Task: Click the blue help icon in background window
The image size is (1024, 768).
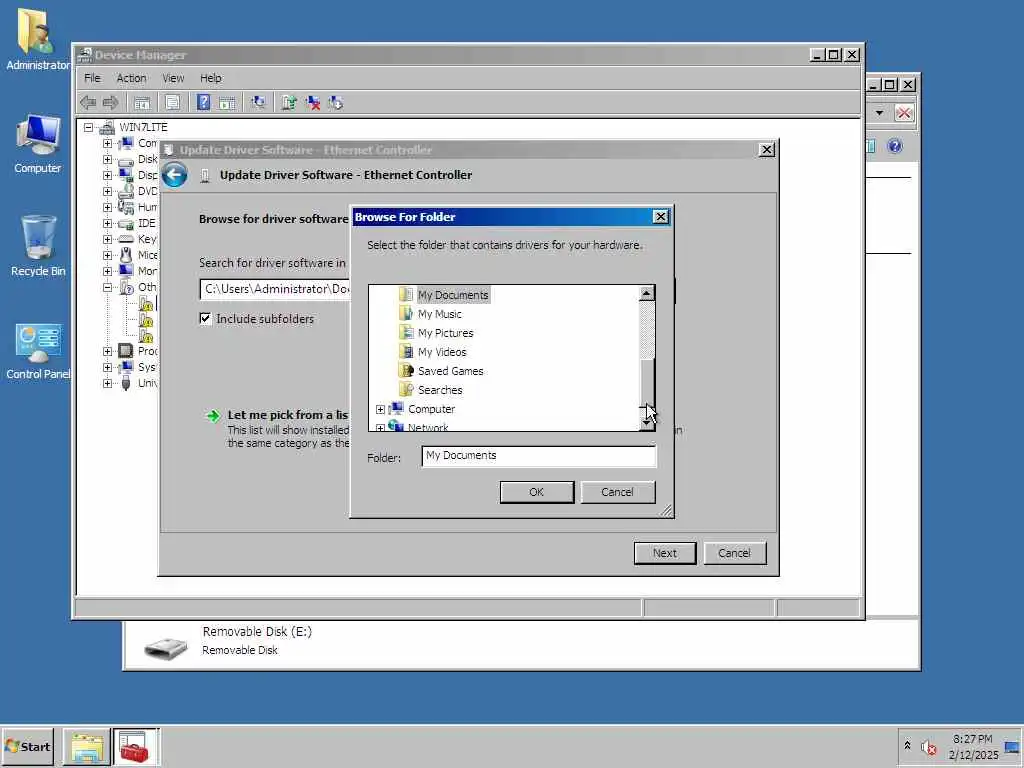Action: [895, 146]
